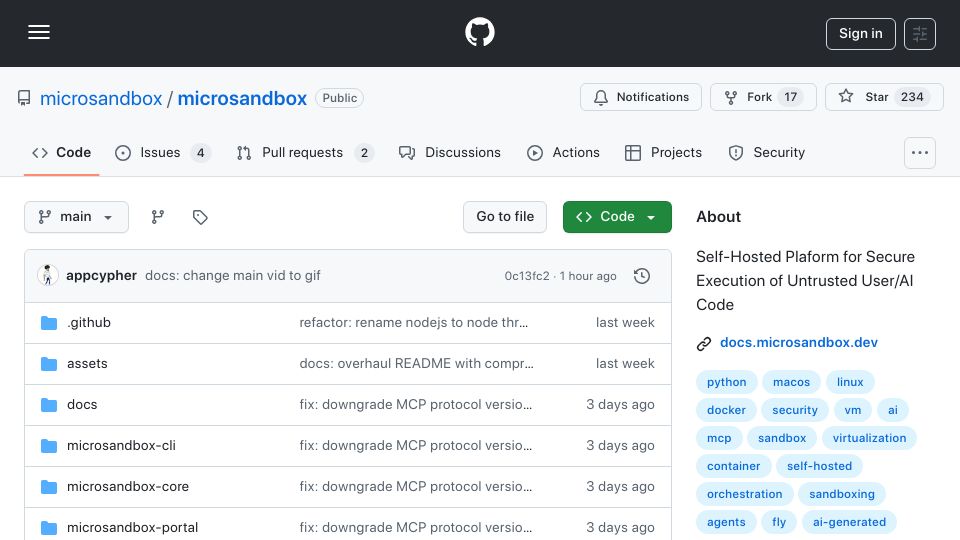This screenshot has height=540, width=960.
Task: Select the linux topic tag
Action: click(x=850, y=382)
